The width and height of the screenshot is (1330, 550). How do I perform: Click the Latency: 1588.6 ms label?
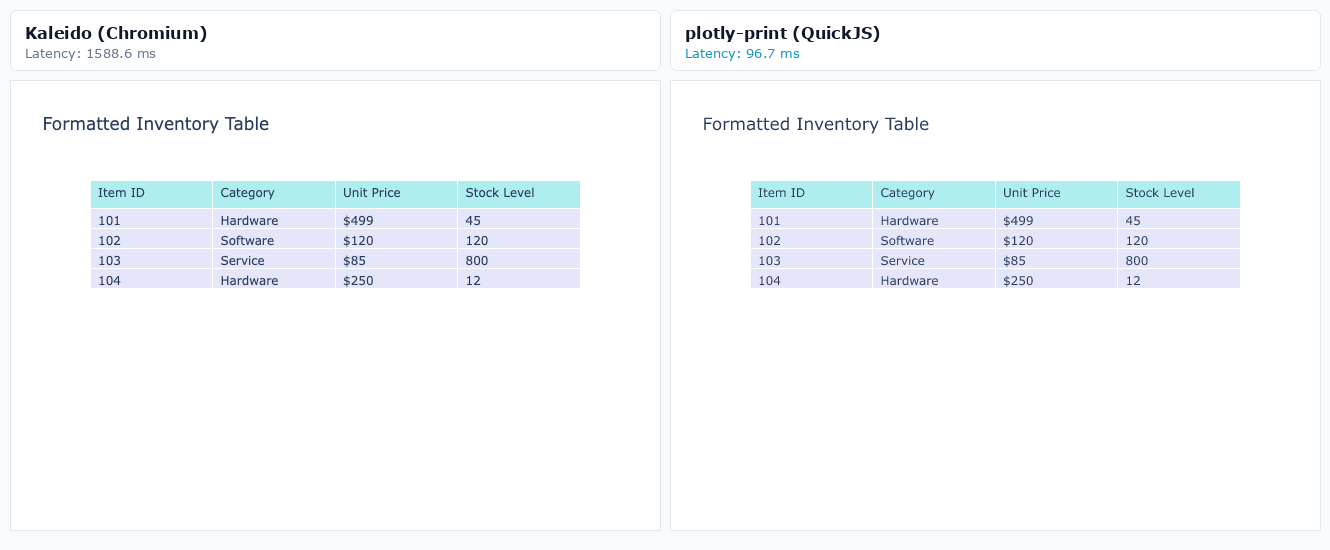click(90, 54)
